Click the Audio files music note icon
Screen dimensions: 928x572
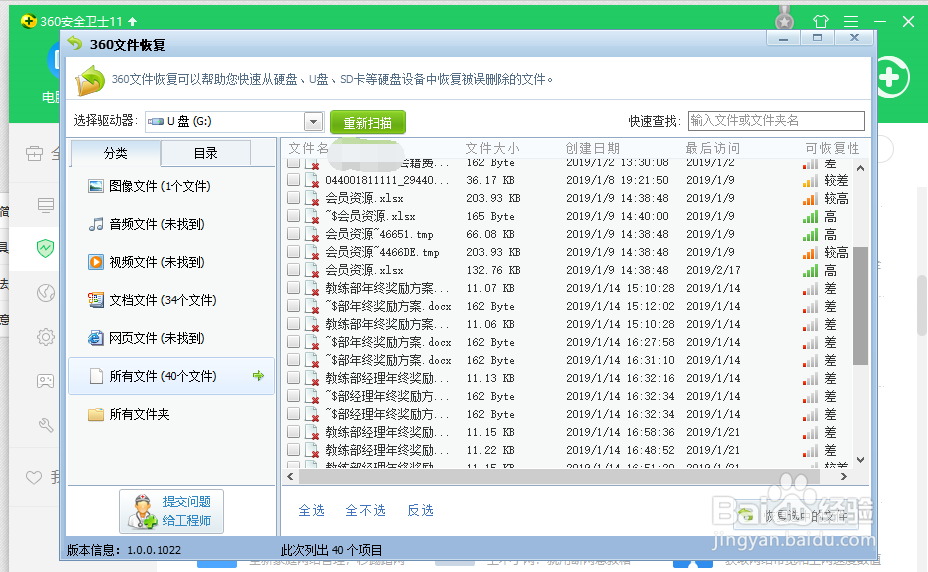click(x=95, y=224)
